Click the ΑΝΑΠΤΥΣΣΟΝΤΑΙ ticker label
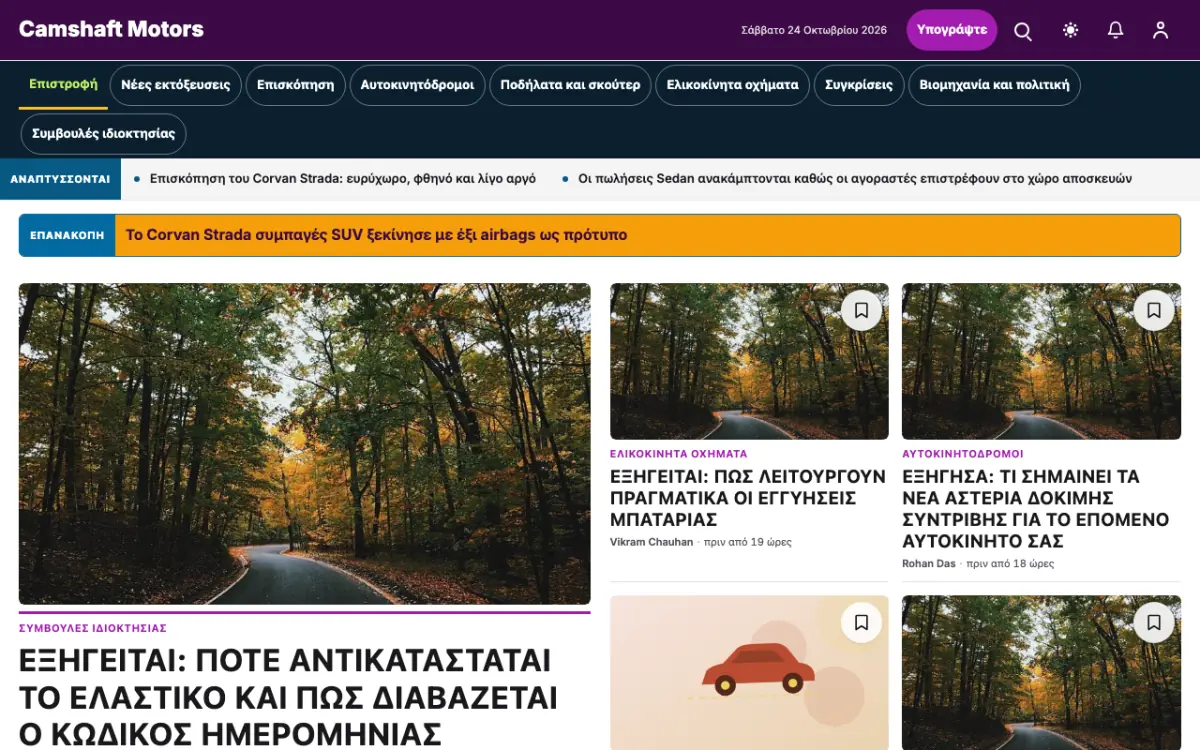The height and width of the screenshot is (750, 1200). [x=60, y=179]
